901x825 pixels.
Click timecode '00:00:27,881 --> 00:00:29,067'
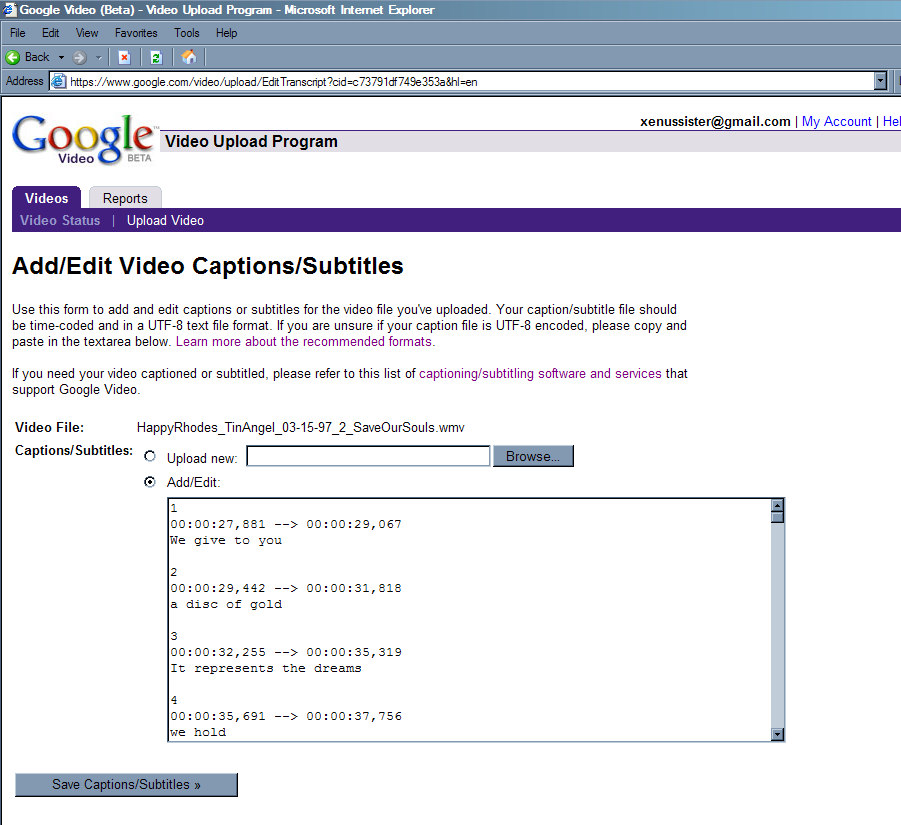(286, 525)
